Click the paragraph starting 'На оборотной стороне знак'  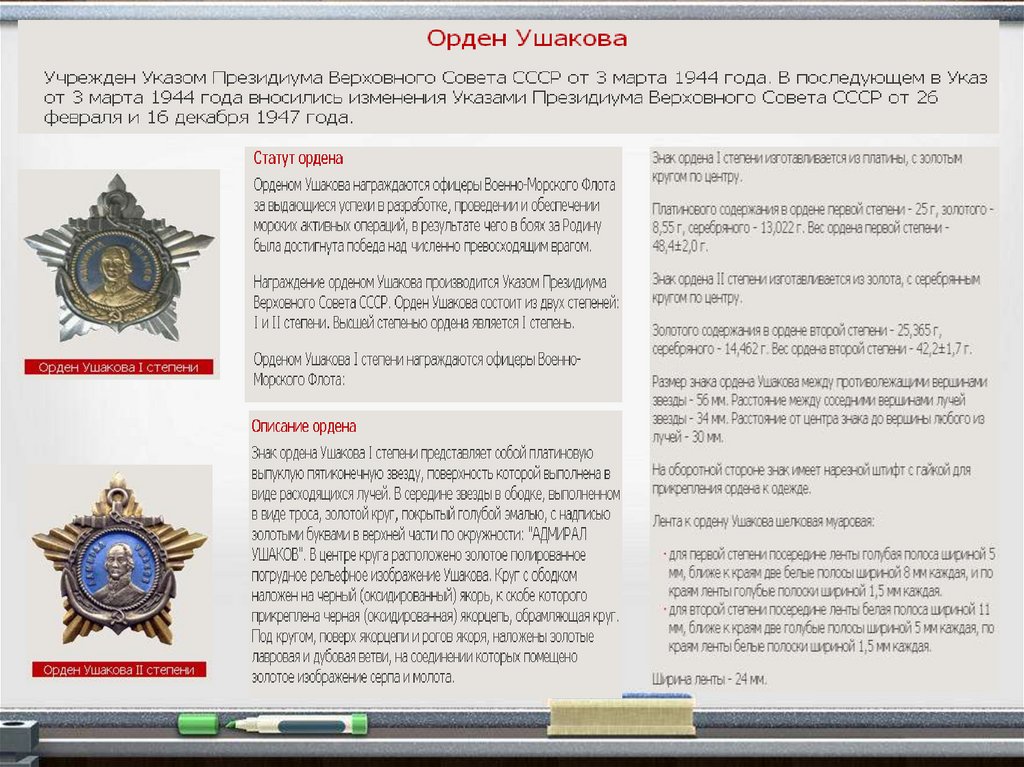tap(811, 479)
